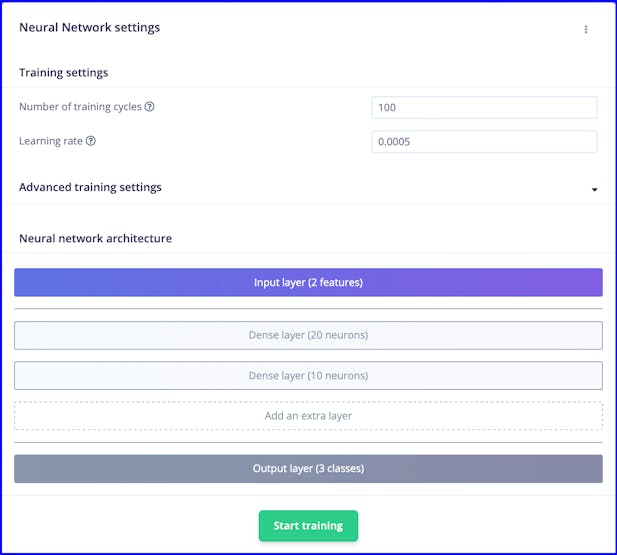
Task: Expand Advanced training settings using the arrow
Action: (x=594, y=189)
